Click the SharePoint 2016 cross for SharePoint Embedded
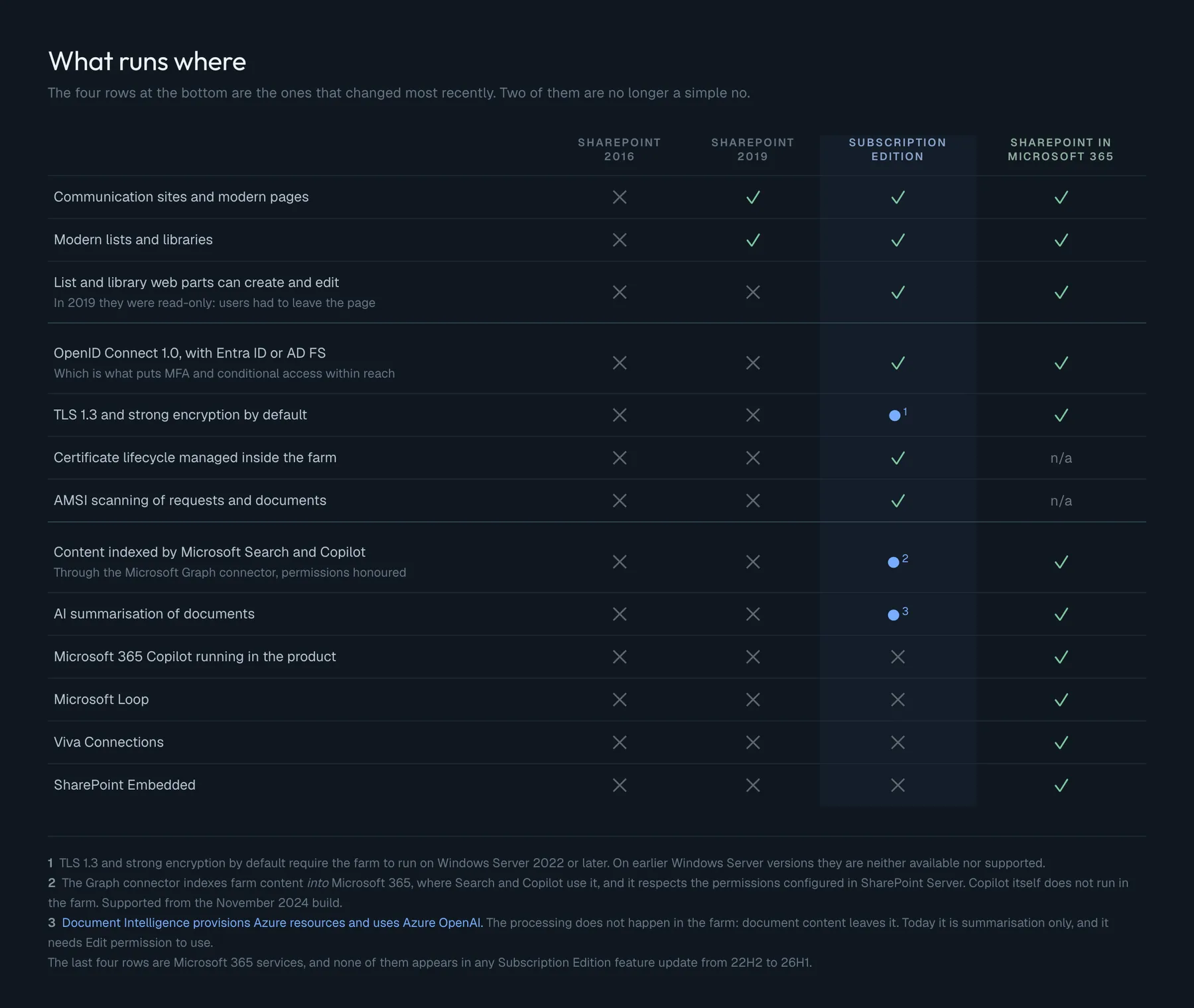 point(620,785)
